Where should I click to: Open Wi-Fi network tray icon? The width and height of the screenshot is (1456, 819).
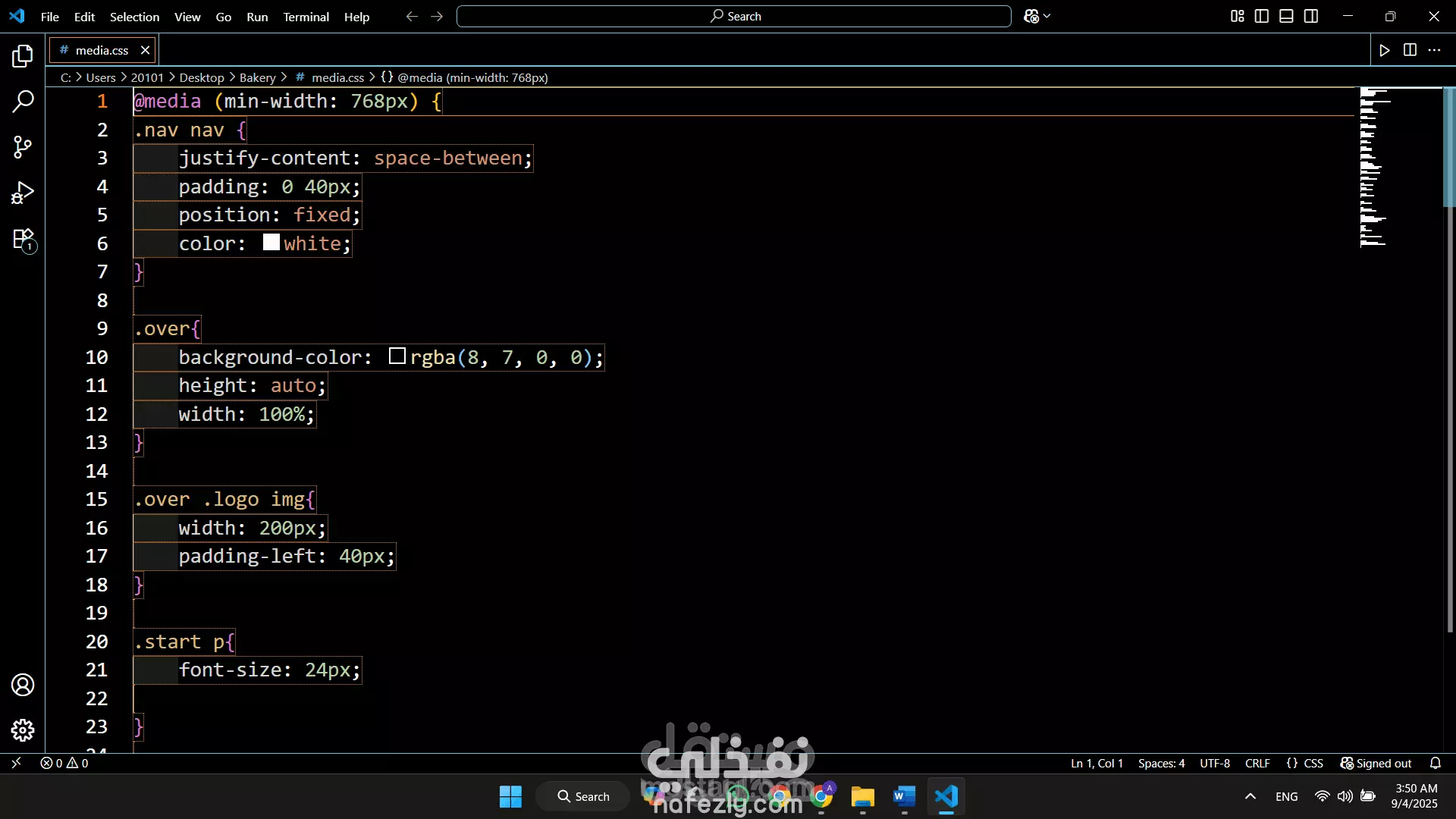click(x=1322, y=796)
